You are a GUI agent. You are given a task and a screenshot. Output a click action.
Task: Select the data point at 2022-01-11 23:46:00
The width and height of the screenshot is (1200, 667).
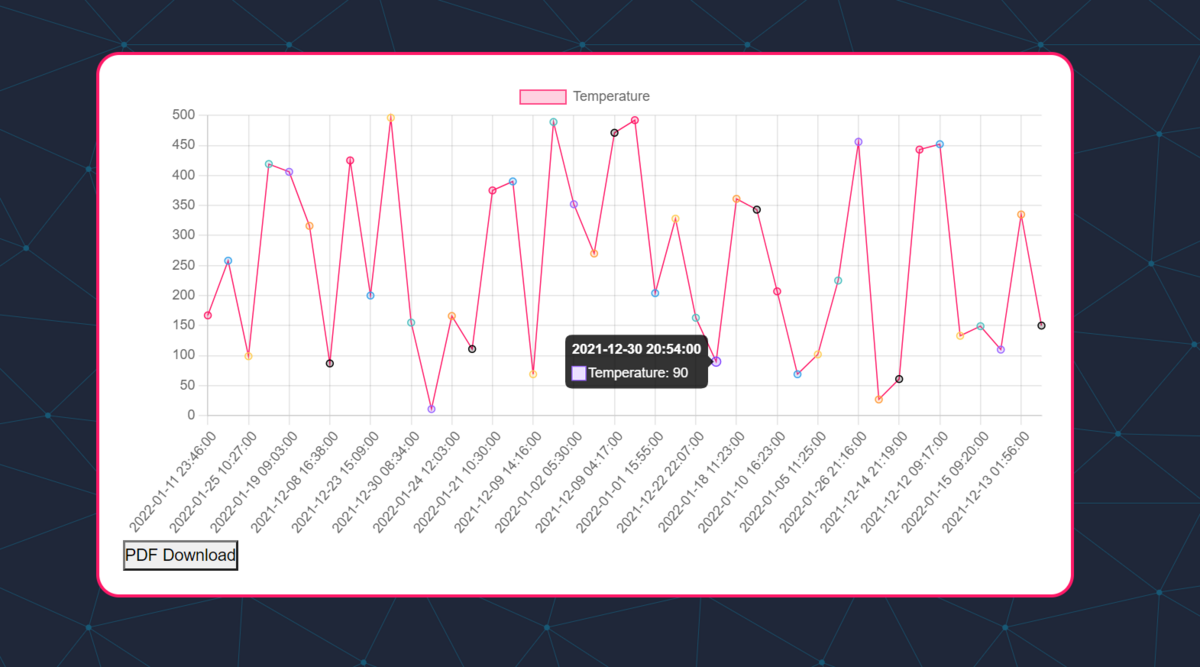pyautogui.click(x=208, y=315)
